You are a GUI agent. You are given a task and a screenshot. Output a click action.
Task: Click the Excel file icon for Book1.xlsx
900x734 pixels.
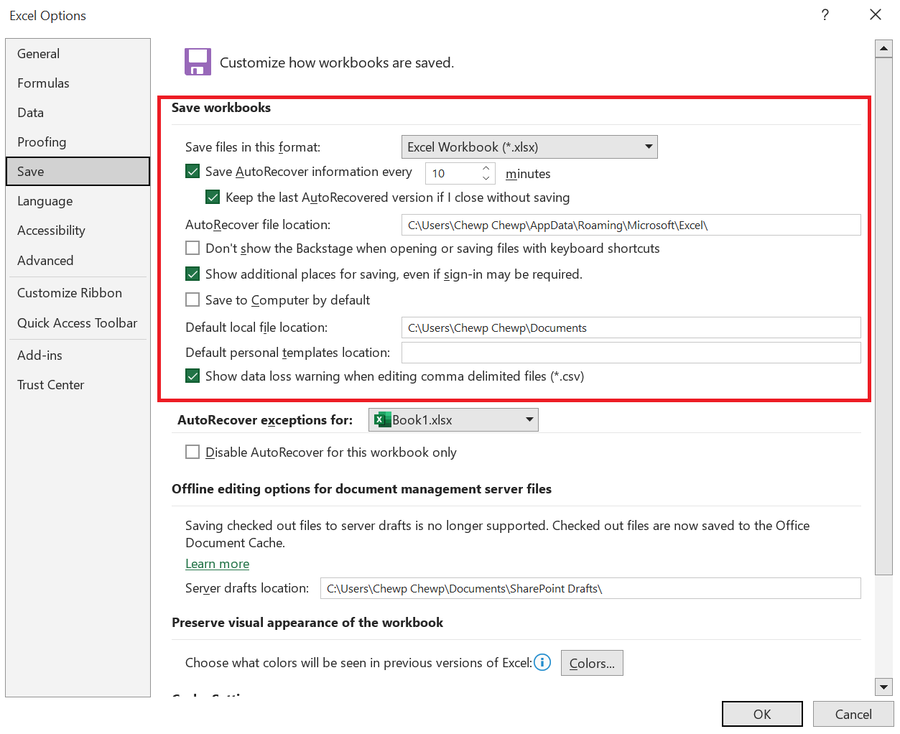382,420
